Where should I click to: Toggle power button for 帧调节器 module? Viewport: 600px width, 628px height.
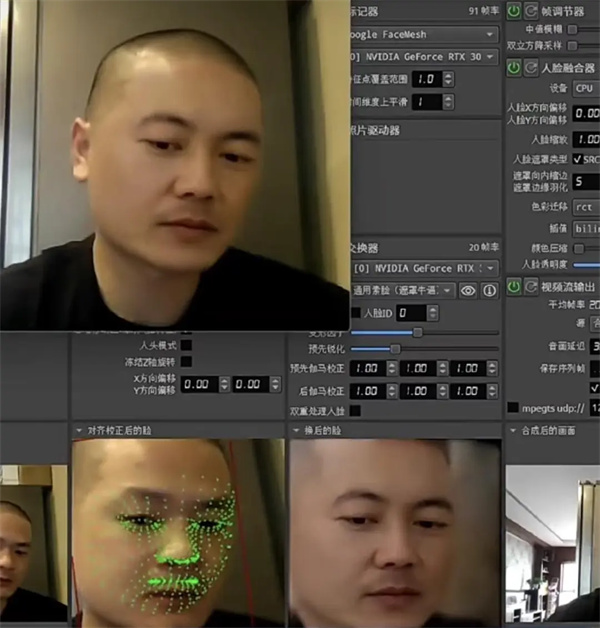pyautogui.click(x=514, y=11)
